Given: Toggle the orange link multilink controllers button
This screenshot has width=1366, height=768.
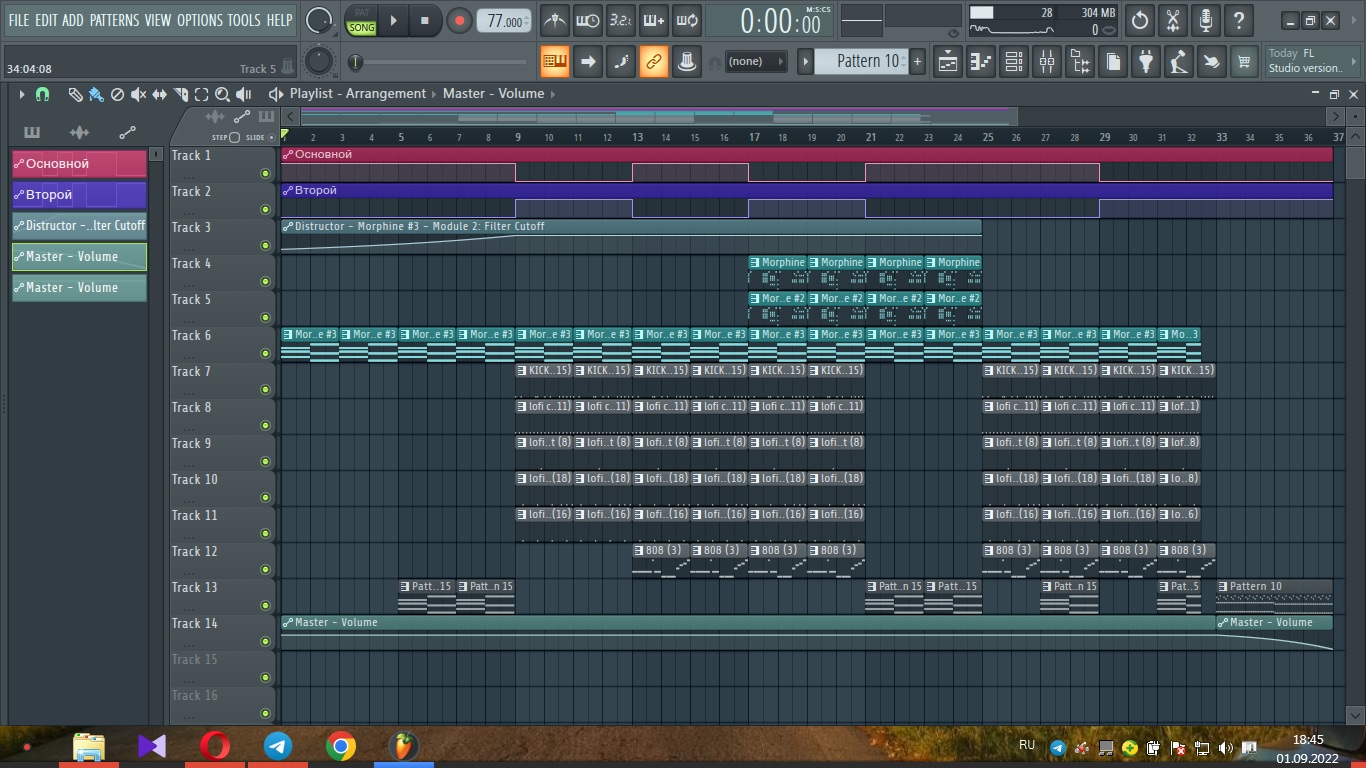Looking at the screenshot, I should 654,61.
